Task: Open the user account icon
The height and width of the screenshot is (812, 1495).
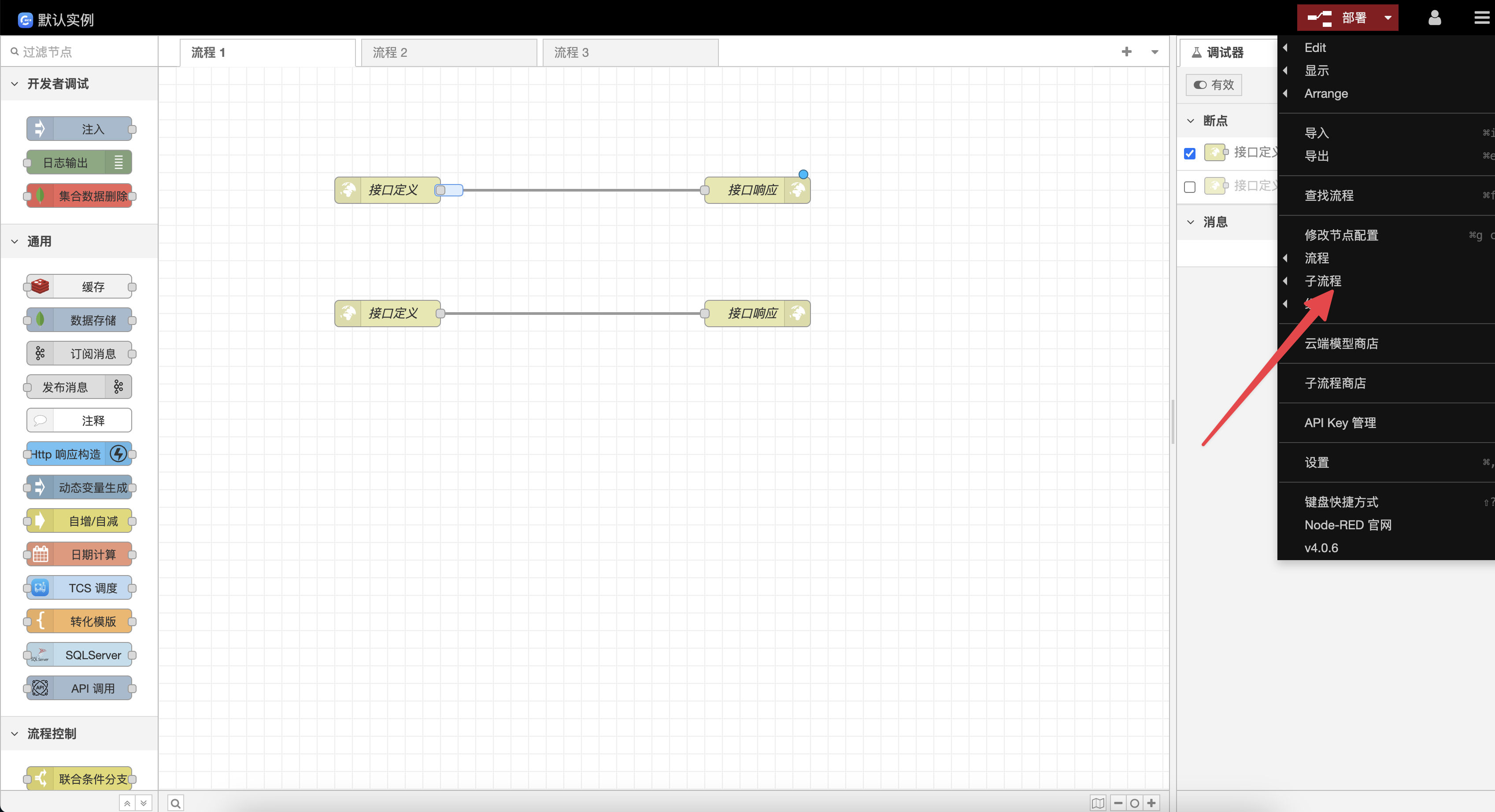Action: [x=1434, y=18]
